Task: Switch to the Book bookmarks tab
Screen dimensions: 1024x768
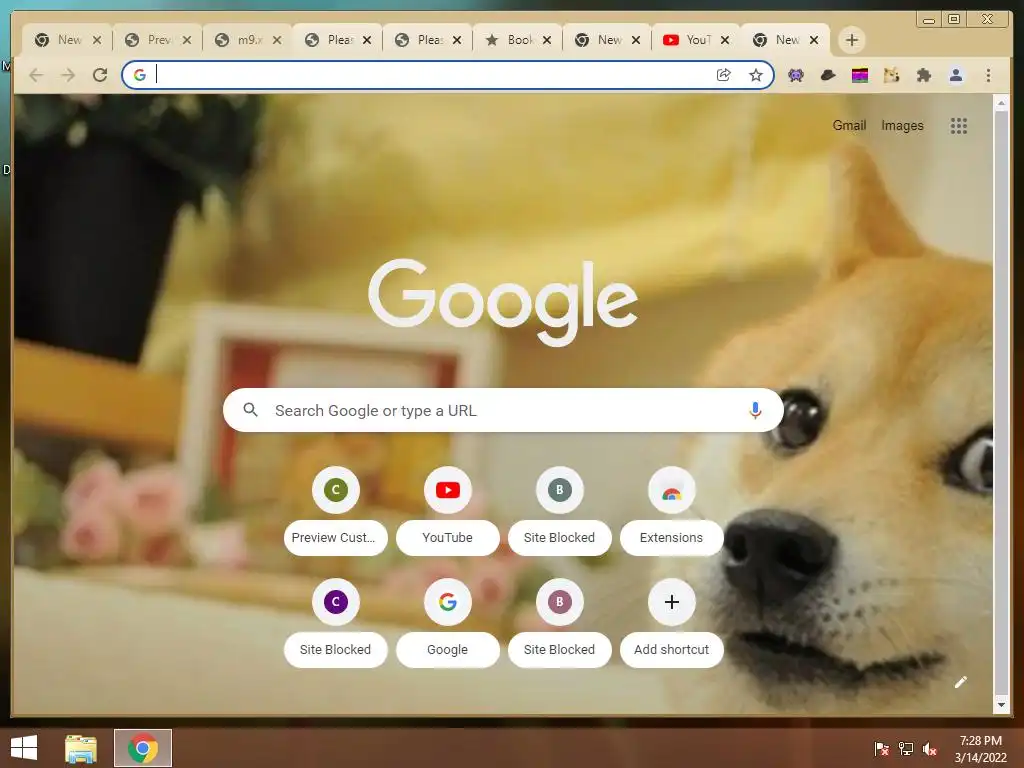Action: point(517,40)
